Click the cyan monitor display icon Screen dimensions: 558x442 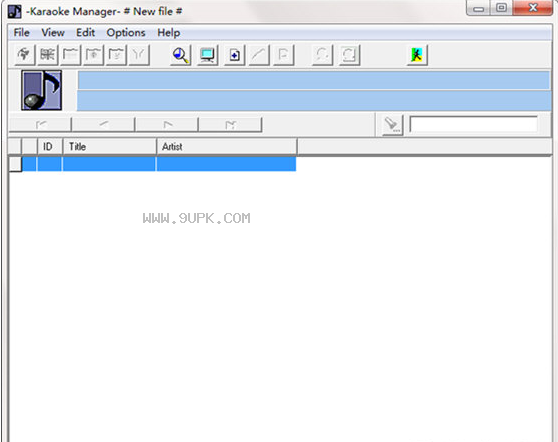pyautogui.click(x=207, y=55)
